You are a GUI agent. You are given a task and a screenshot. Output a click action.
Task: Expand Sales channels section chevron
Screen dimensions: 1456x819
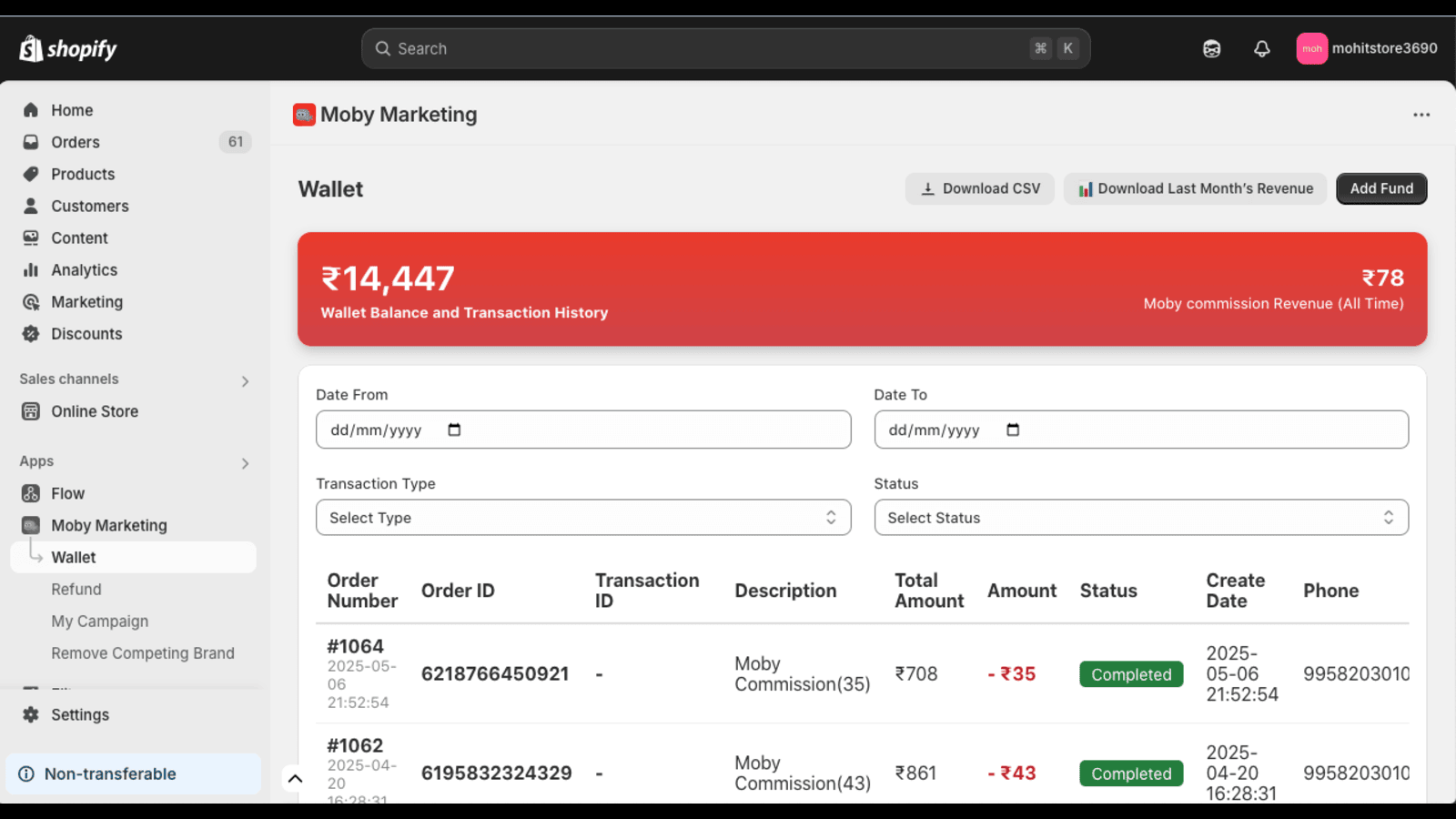(x=245, y=381)
